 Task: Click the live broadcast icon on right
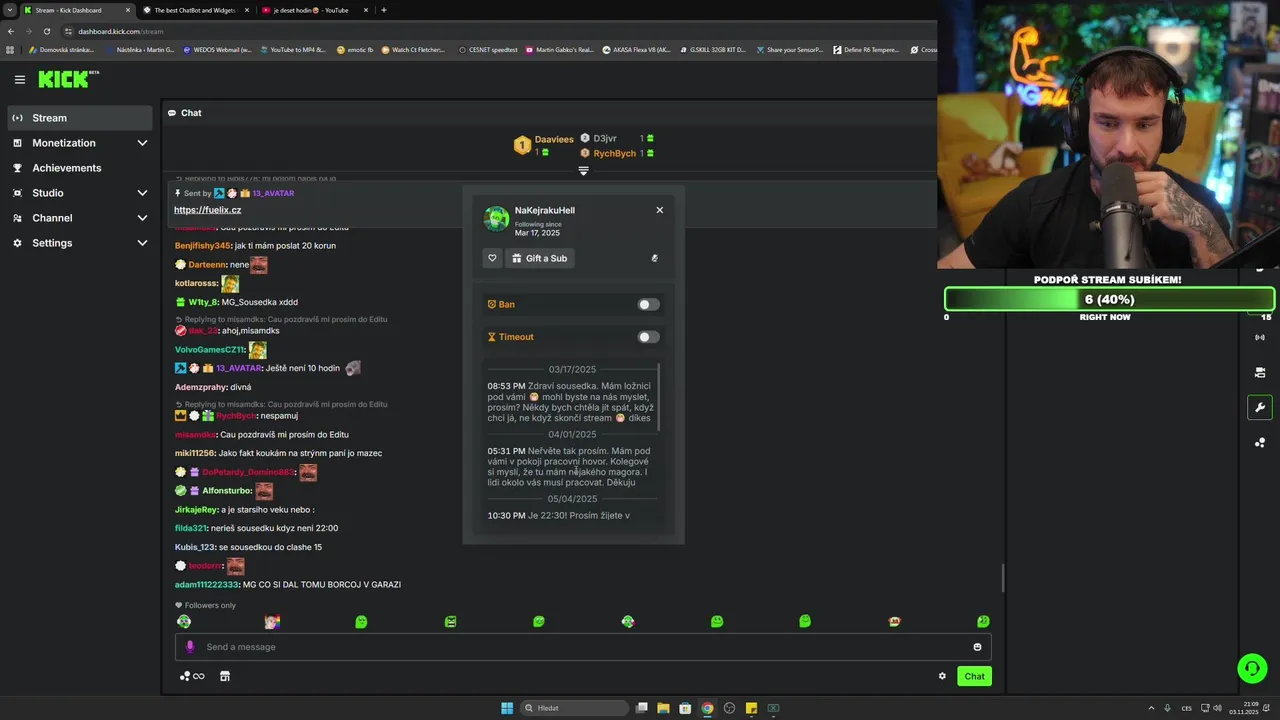point(1259,337)
